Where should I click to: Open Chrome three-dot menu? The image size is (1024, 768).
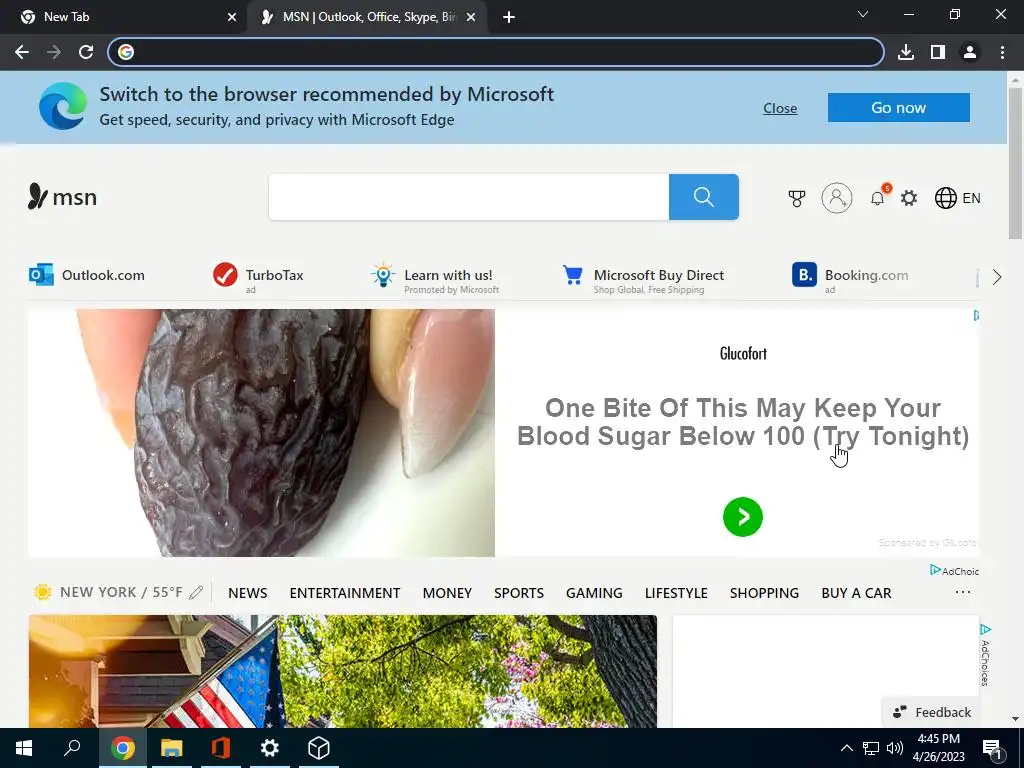pyautogui.click(x=1002, y=52)
